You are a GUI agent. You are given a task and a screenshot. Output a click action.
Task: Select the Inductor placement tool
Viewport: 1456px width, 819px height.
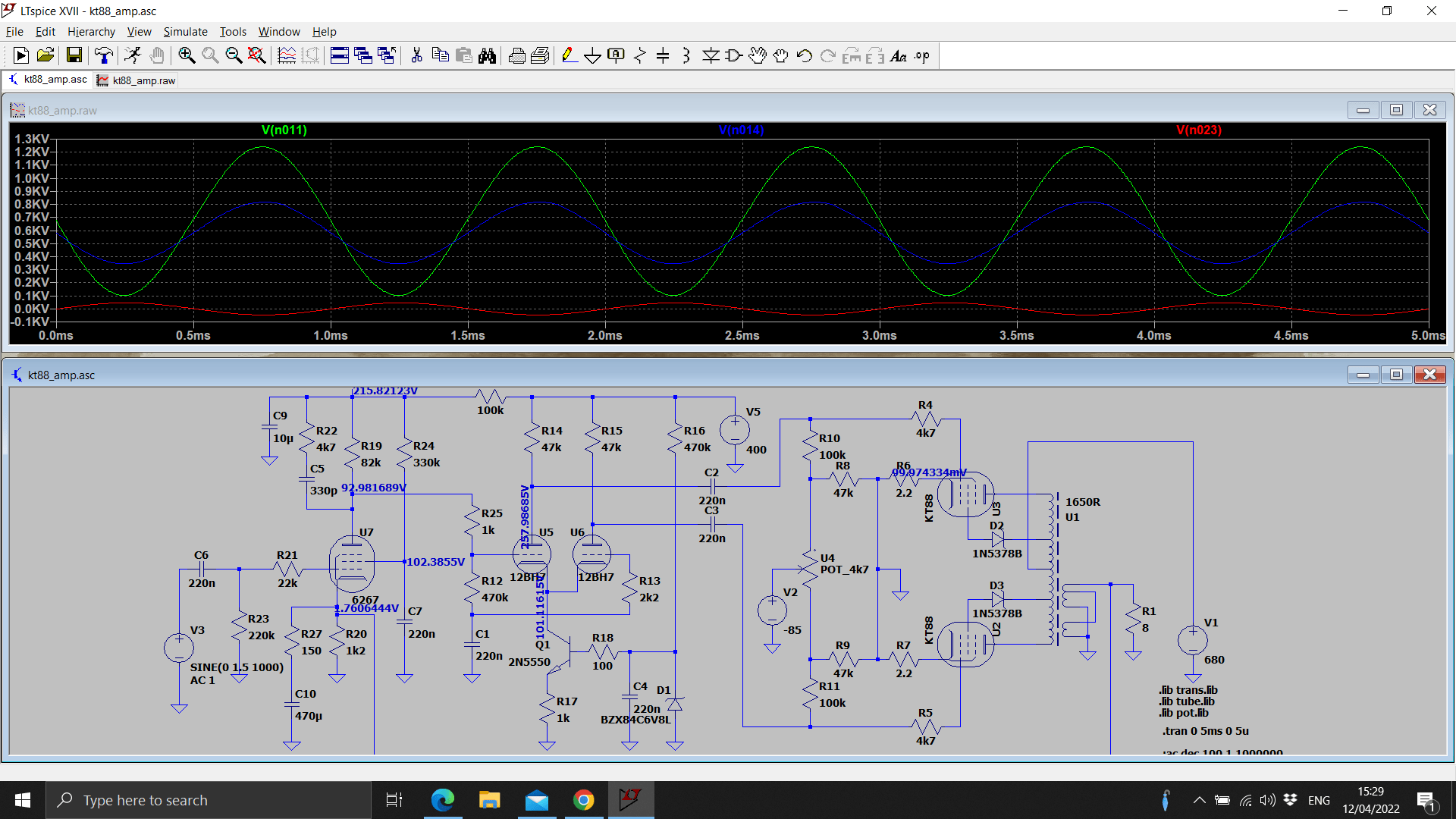(x=686, y=55)
